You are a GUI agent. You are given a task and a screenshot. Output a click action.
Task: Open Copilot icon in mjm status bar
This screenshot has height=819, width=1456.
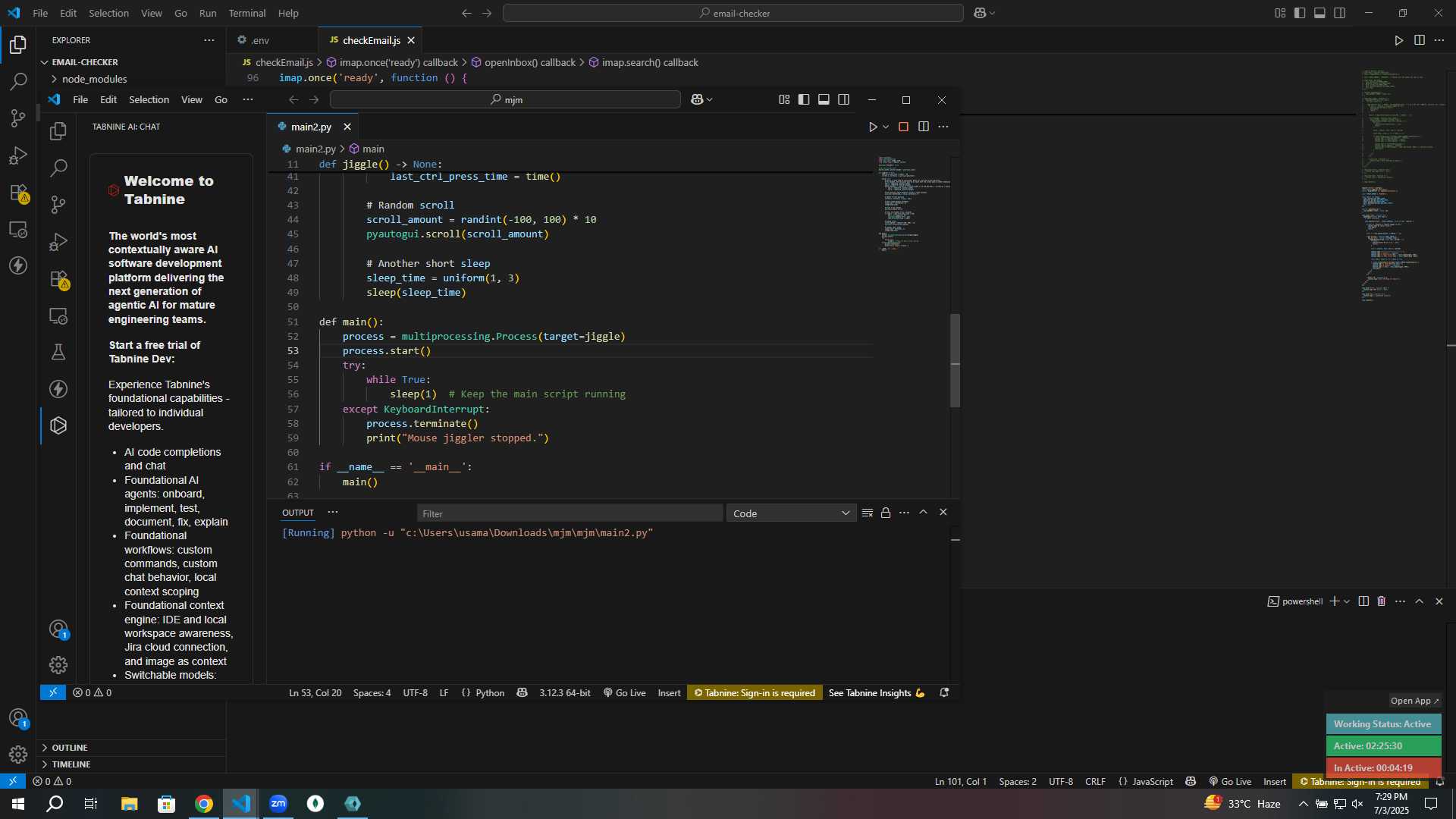[x=522, y=692]
